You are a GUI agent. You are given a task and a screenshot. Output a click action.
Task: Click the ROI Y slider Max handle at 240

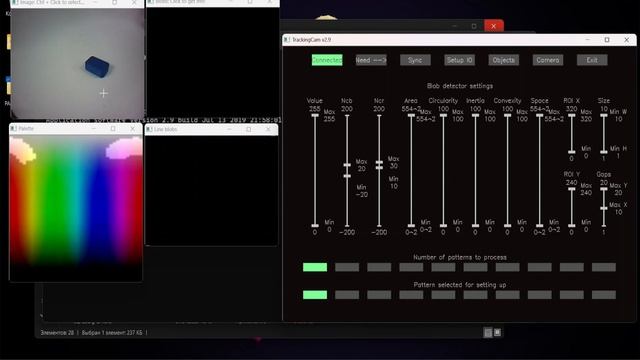click(571, 189)
